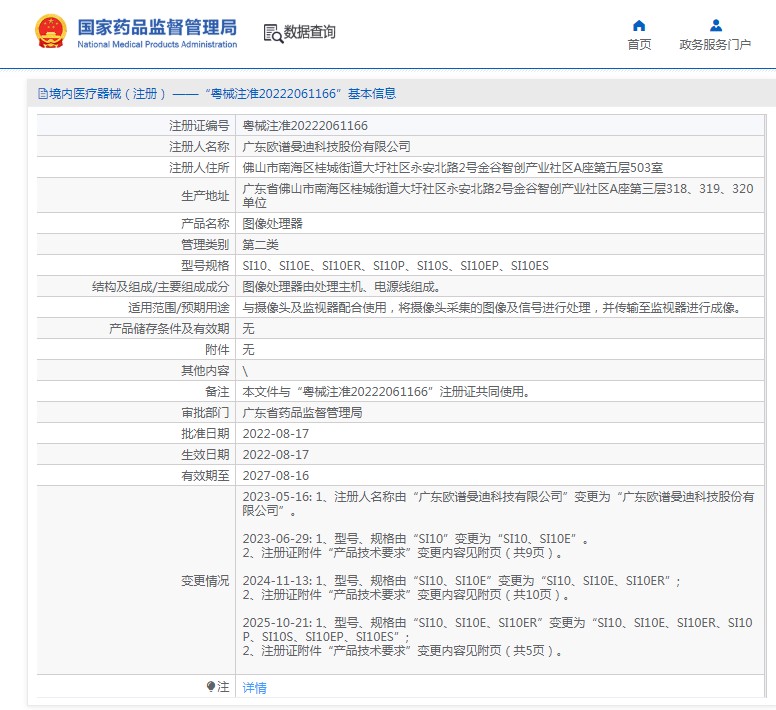Click the 境内医疗器械(注册) basic info heading
The image size is (776, 710).
pyautogui.click(x=217, y=94)
